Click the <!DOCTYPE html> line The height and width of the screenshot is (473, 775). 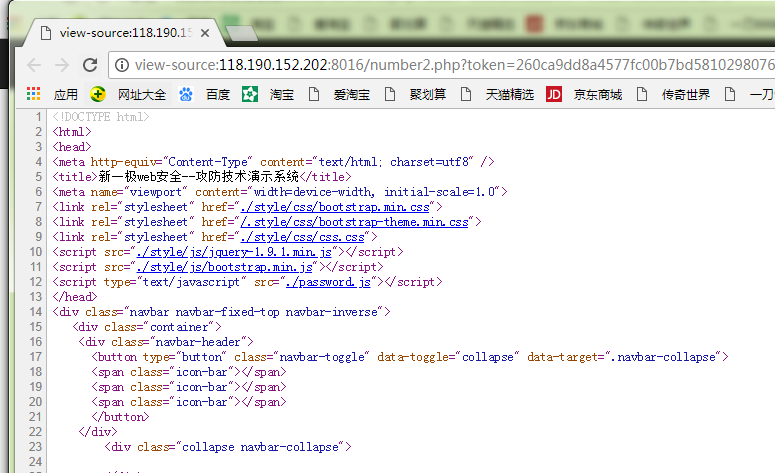tap(101, 117)
